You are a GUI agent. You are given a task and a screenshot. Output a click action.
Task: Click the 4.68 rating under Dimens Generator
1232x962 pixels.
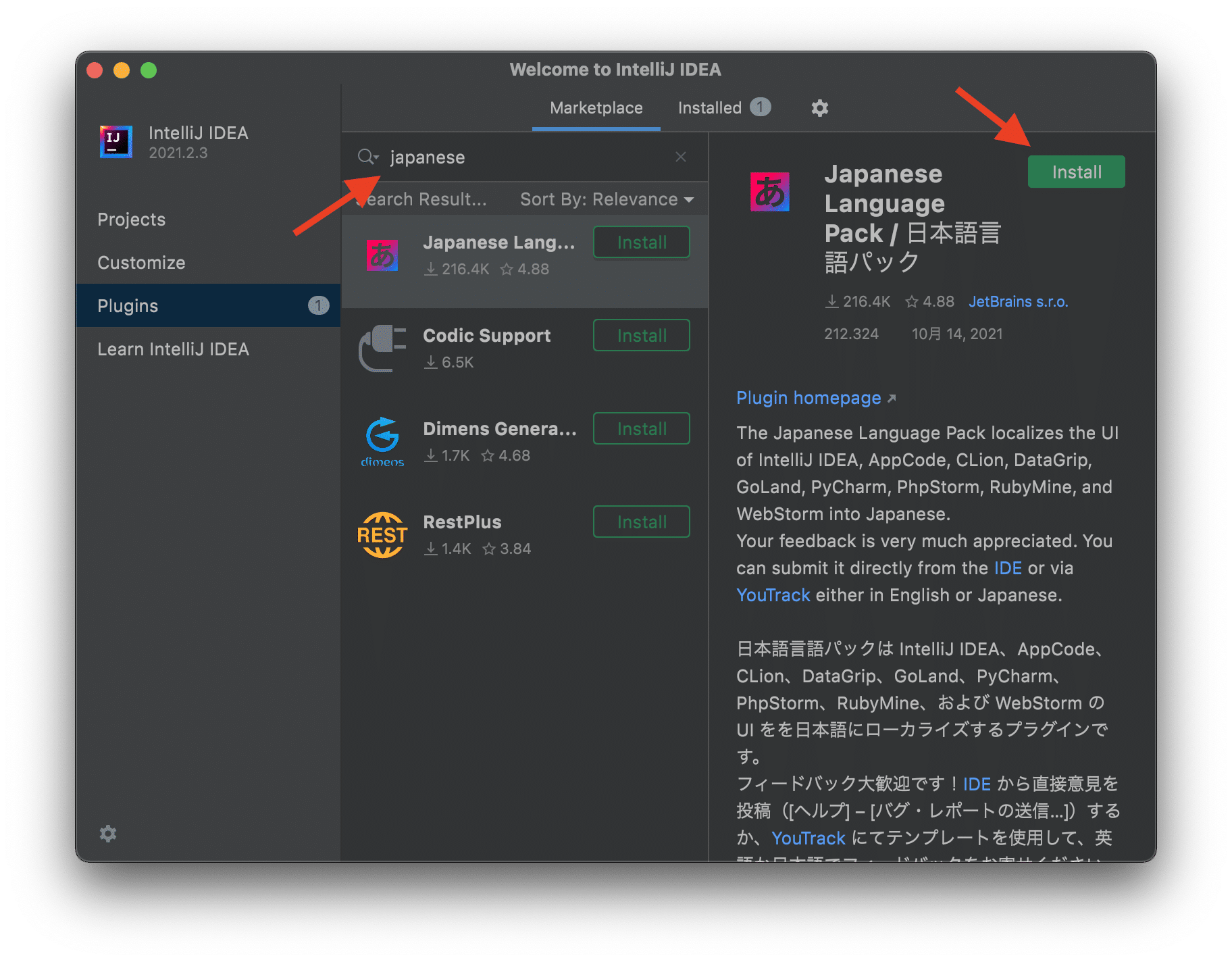(506, 455)
